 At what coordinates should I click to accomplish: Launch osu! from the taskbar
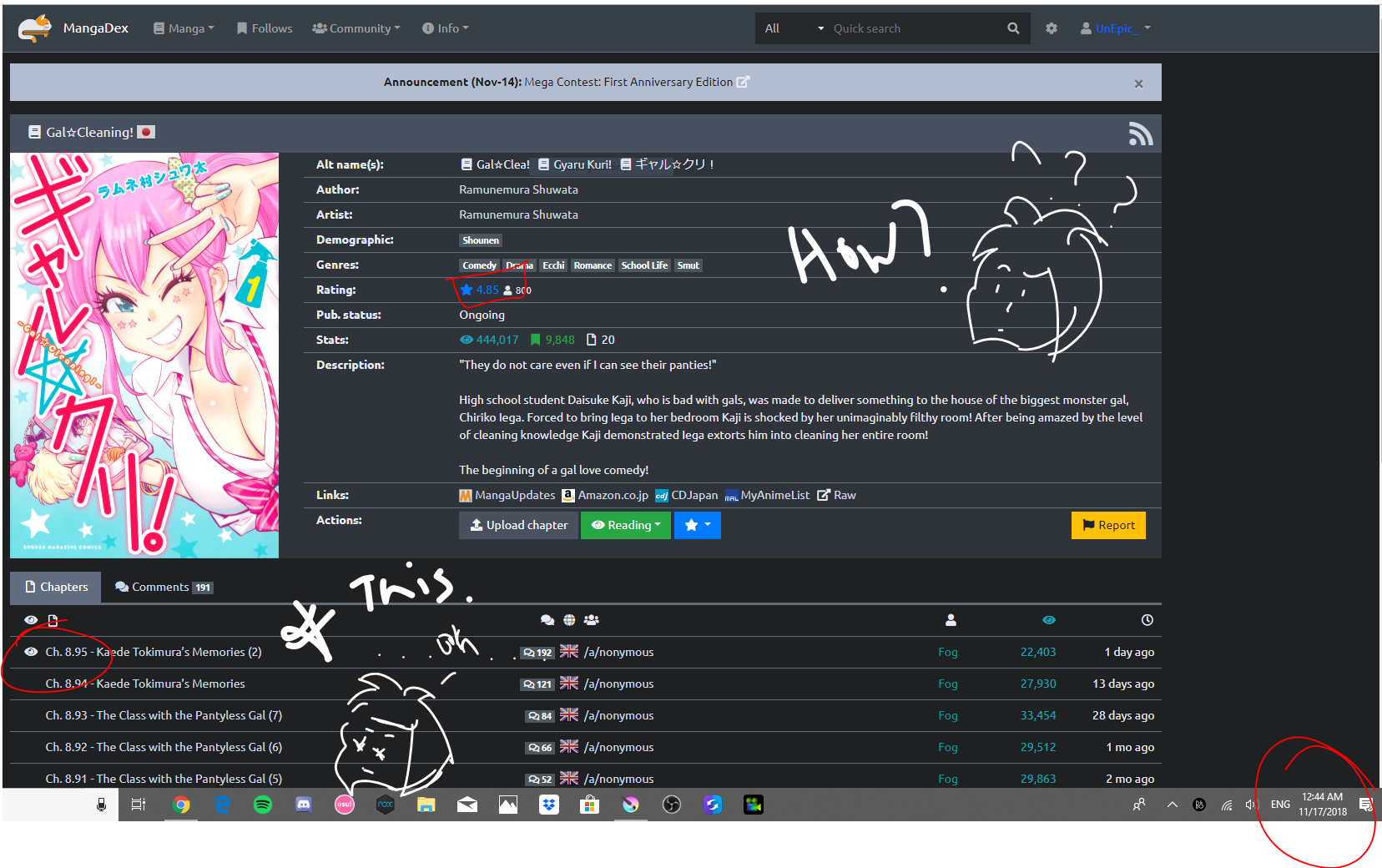345,805
